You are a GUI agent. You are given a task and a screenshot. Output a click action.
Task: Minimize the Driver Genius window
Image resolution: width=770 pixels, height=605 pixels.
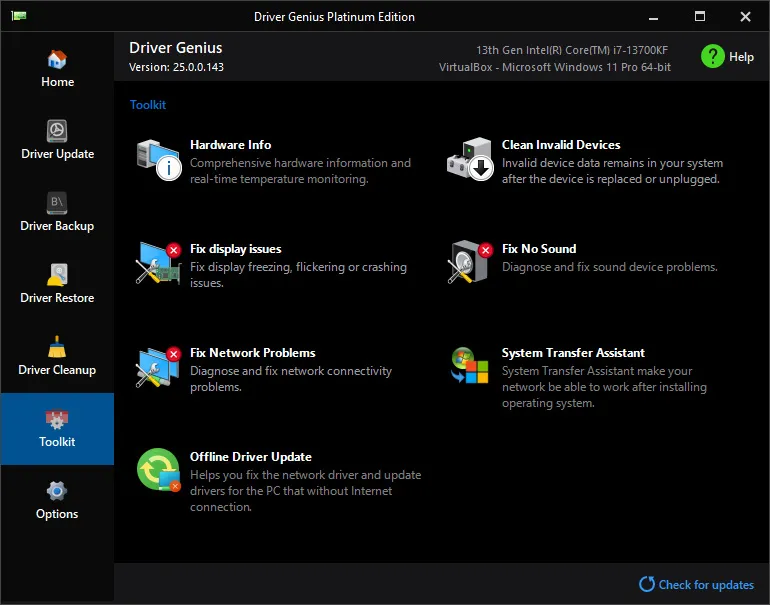[x=653, y=17]
